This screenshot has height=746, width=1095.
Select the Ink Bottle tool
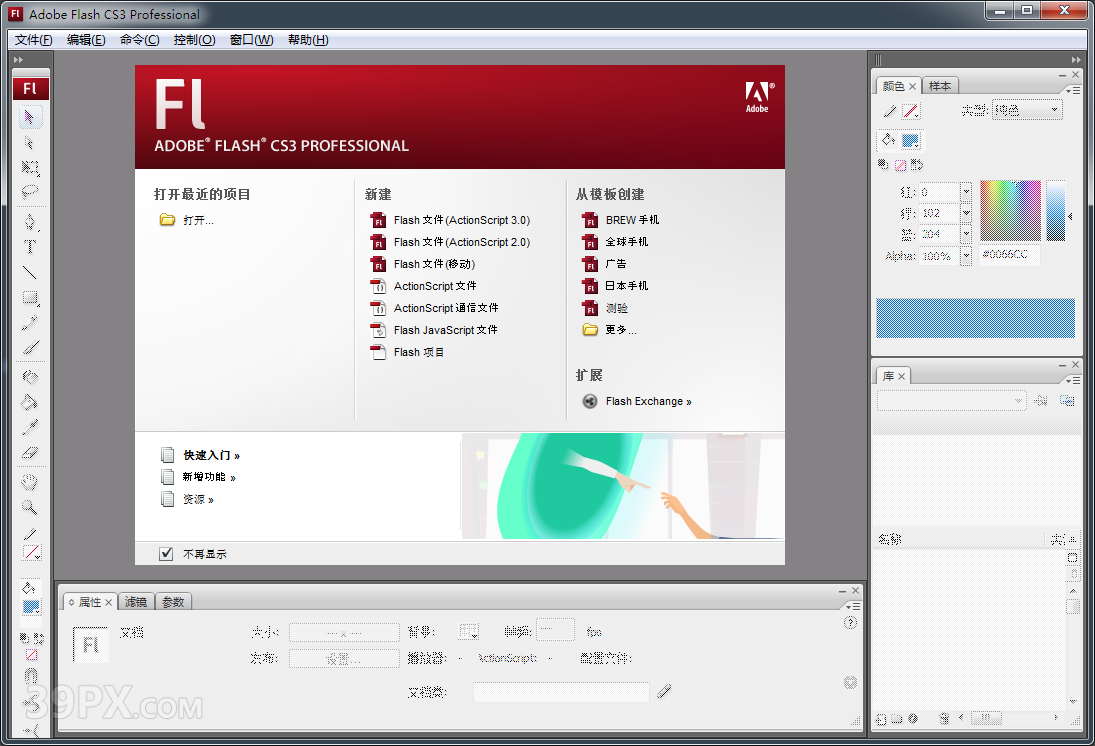tap(29, 377)
